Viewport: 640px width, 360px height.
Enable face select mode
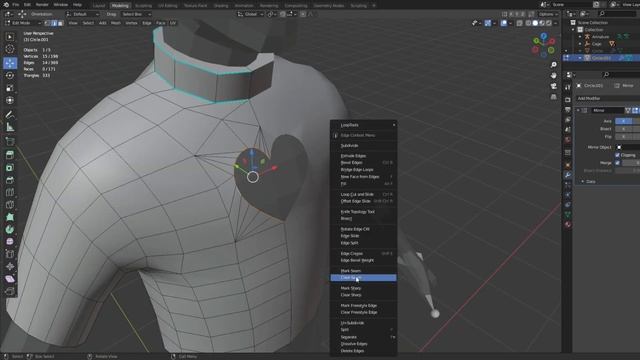60,23
